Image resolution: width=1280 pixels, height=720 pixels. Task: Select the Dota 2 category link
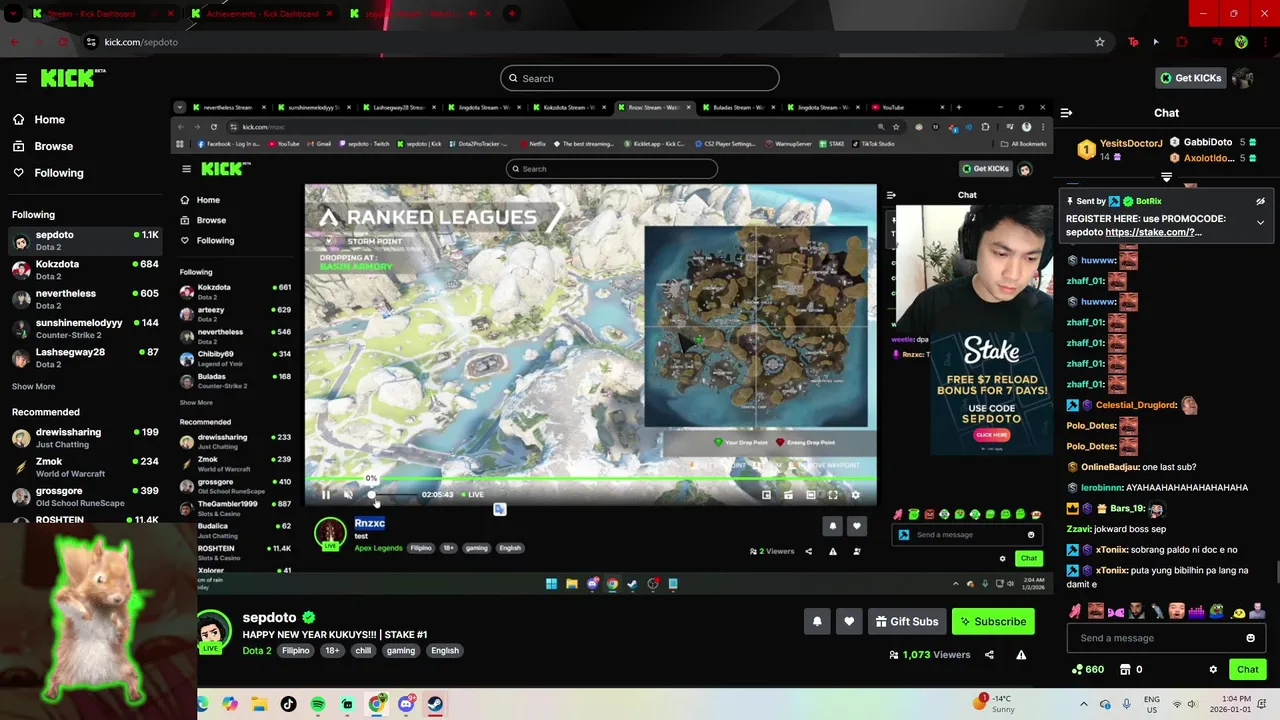[256, 650]
